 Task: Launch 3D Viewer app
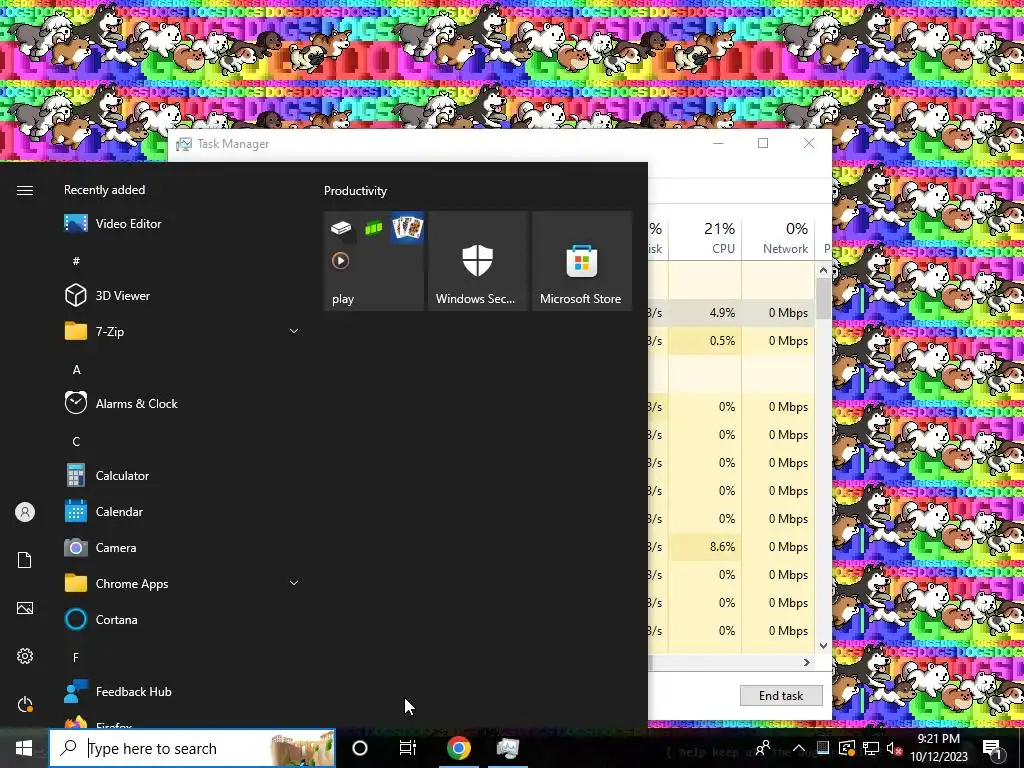click(x=180, y=295)
